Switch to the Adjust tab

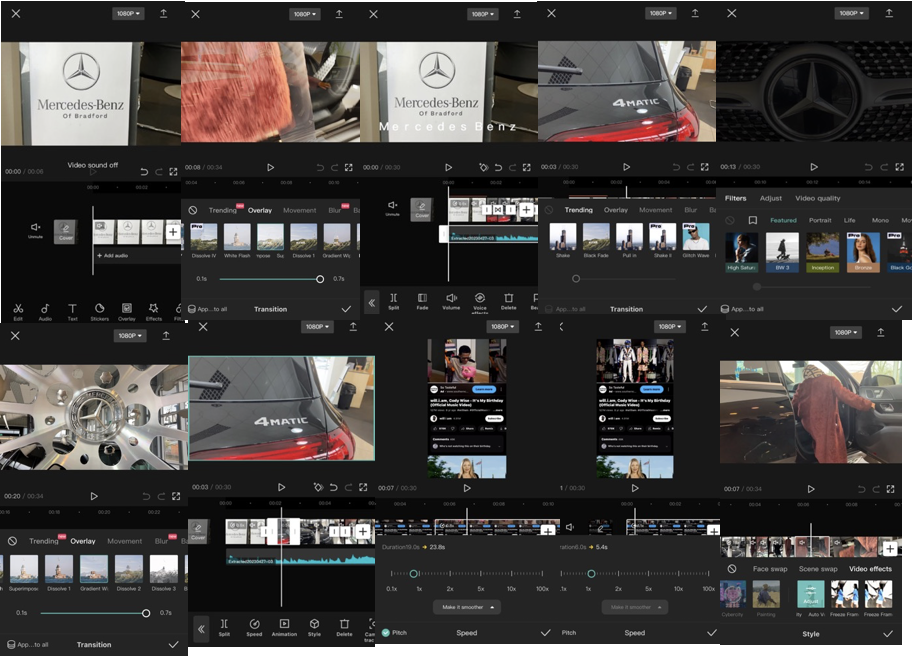[771, 198]
